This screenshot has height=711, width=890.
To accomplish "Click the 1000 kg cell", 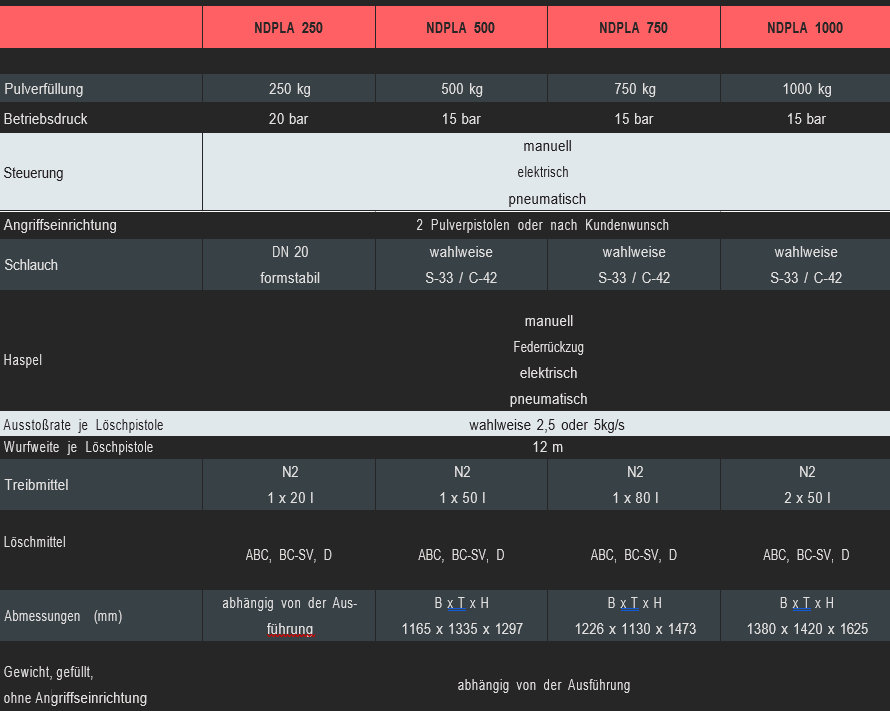I will coord(807,89).
